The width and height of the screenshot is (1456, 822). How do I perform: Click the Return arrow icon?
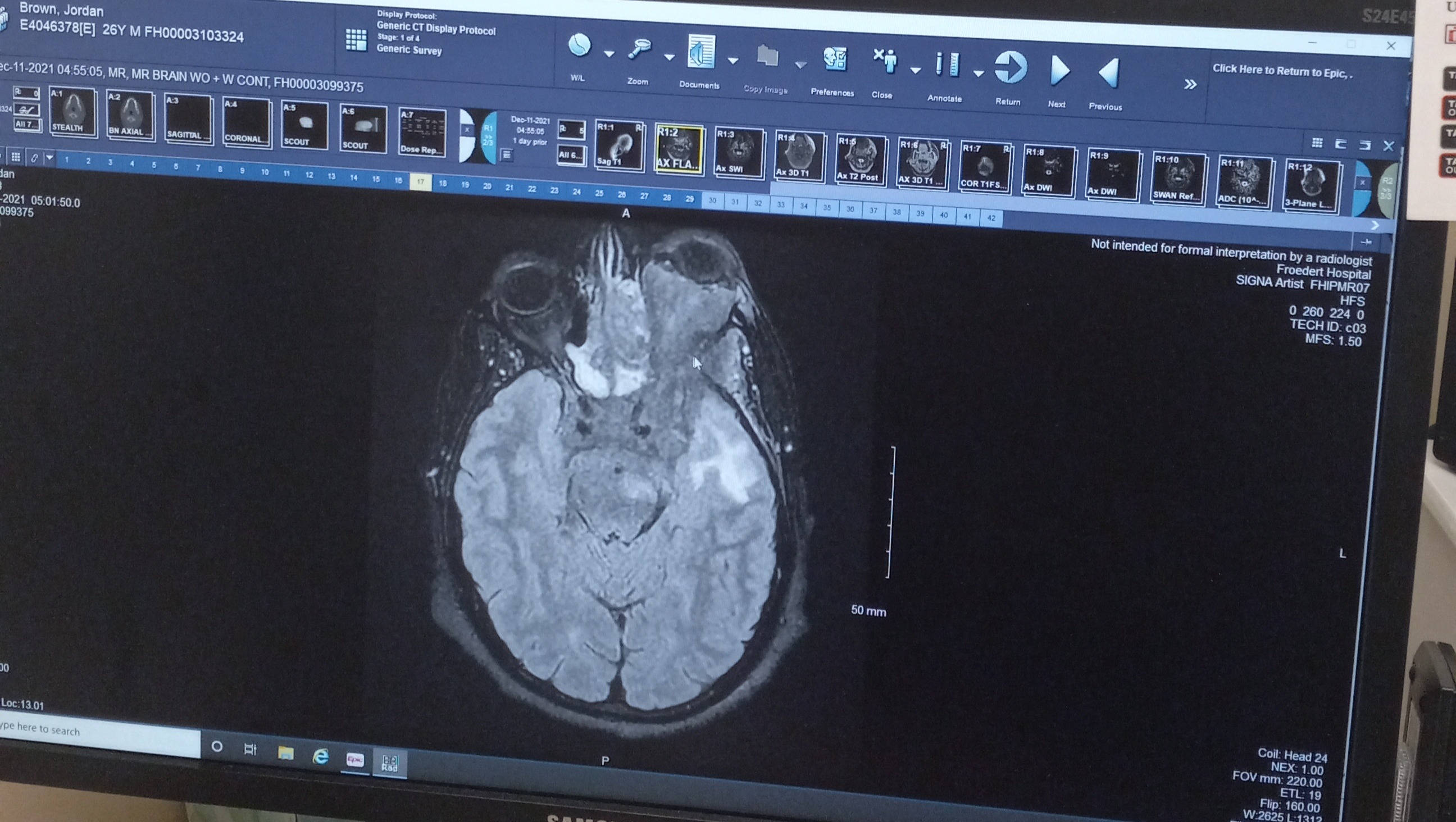click(x=1010, y=68)
